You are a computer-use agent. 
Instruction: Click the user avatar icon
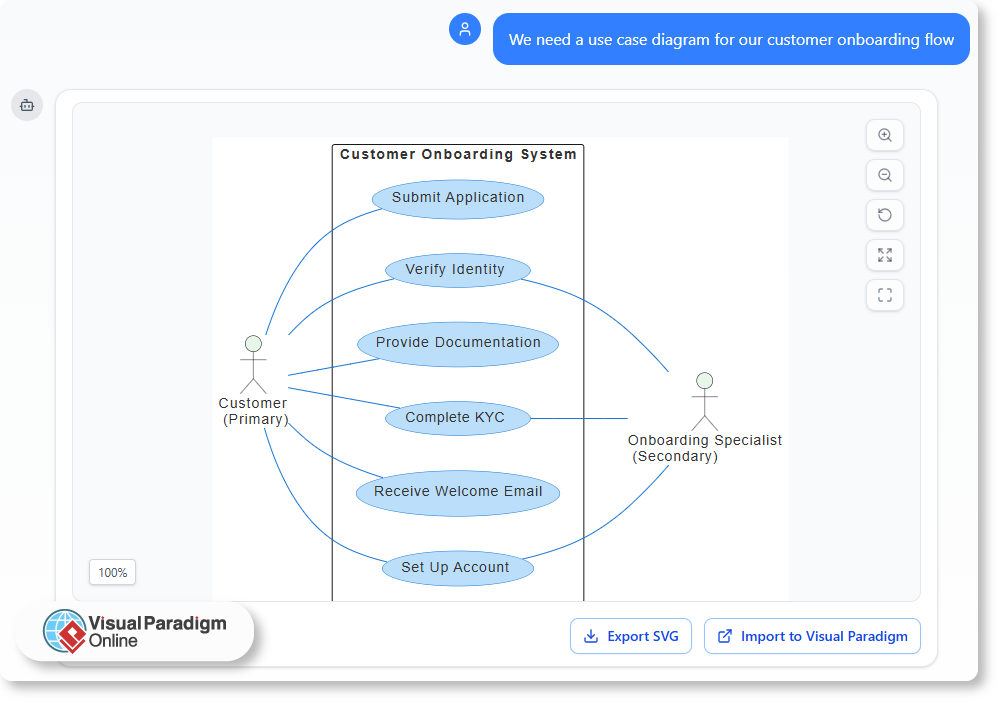pos(465,29)
